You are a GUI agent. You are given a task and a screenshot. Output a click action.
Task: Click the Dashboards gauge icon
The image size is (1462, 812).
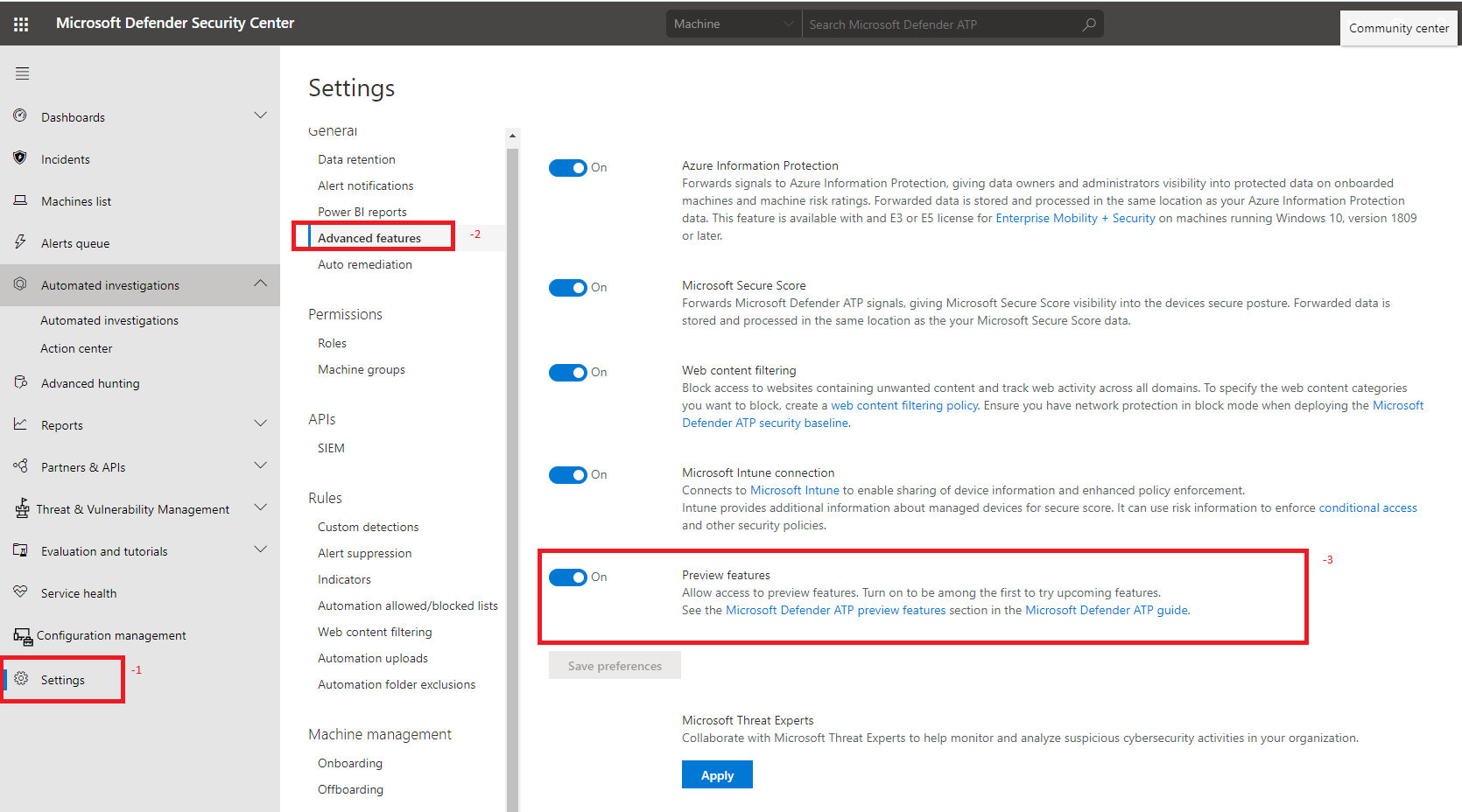pos(20,115)
